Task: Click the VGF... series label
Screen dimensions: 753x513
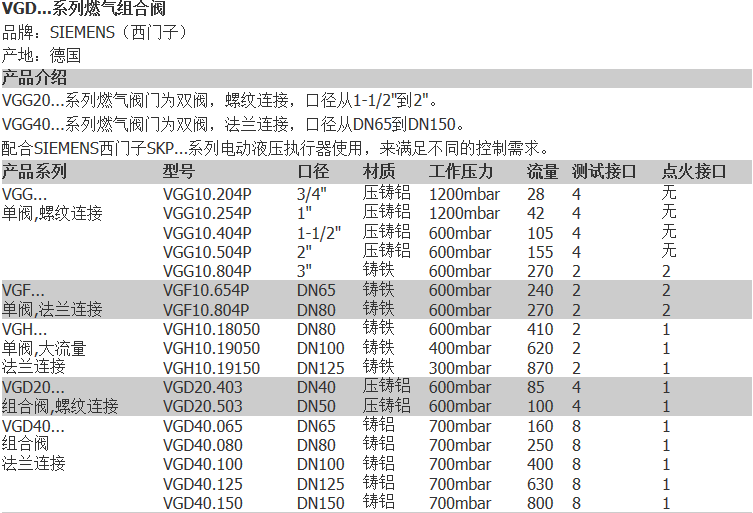Action: coord(23,291)
